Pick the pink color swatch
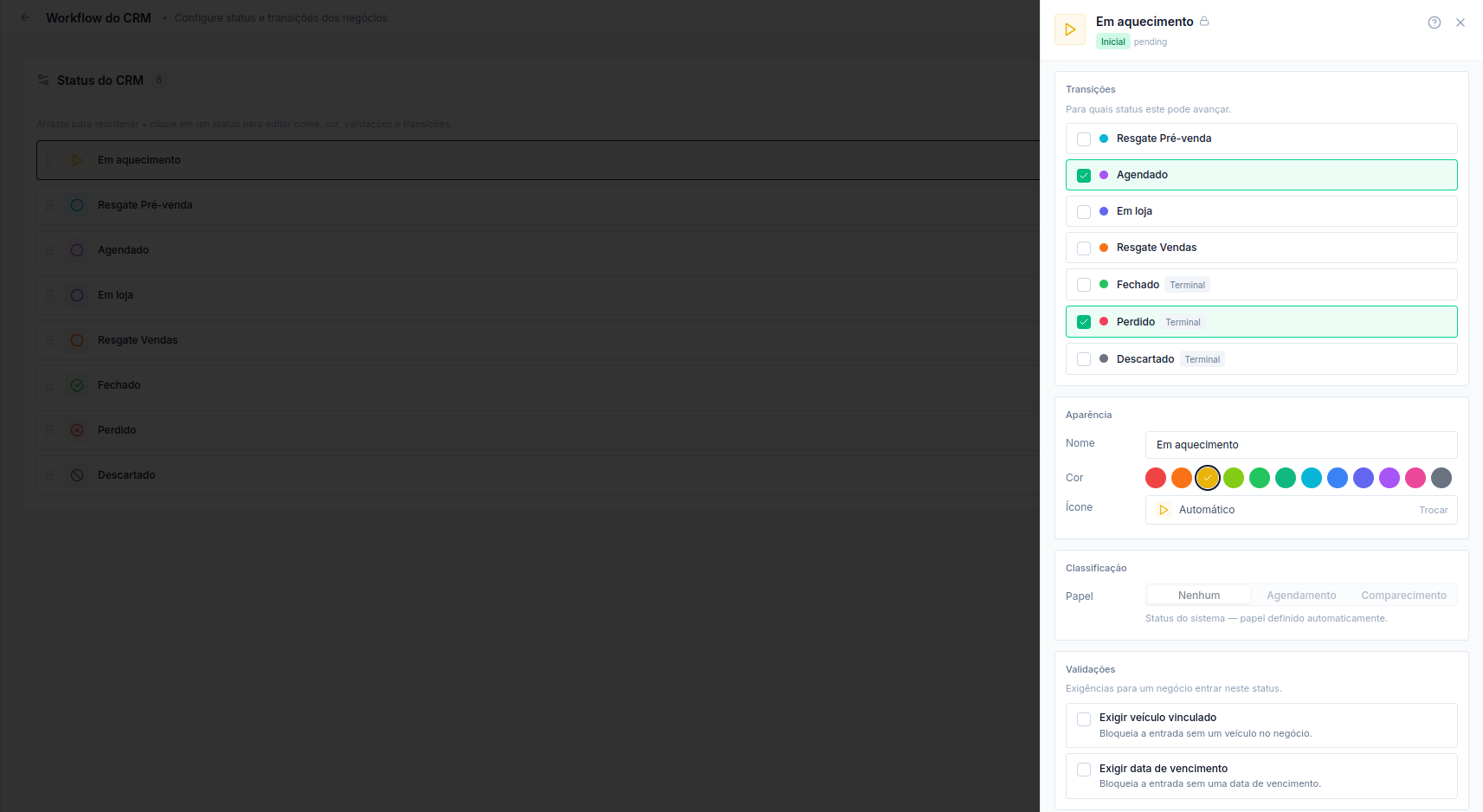This screenshot has width=1483, height=812. [x=1415, y=478]
